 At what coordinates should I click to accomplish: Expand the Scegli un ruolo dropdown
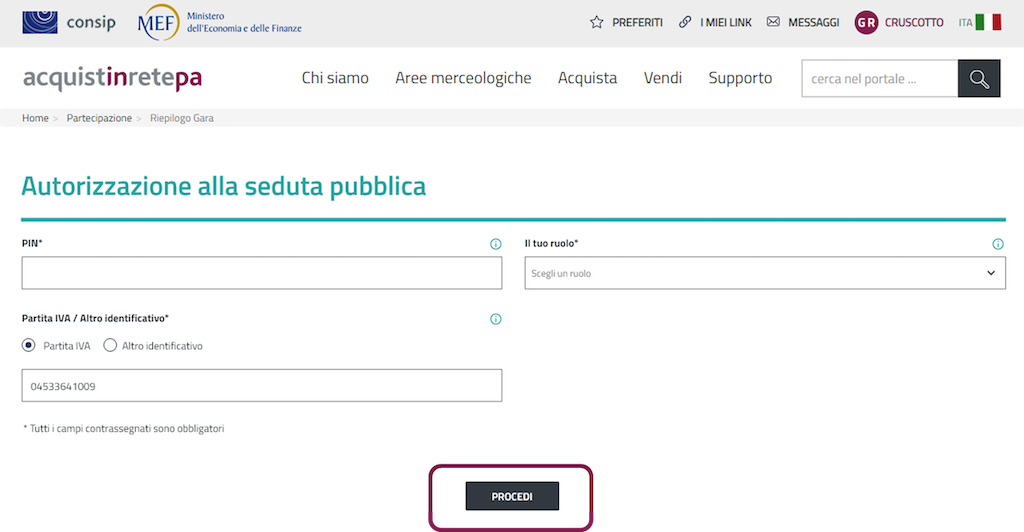coord(765,273)
